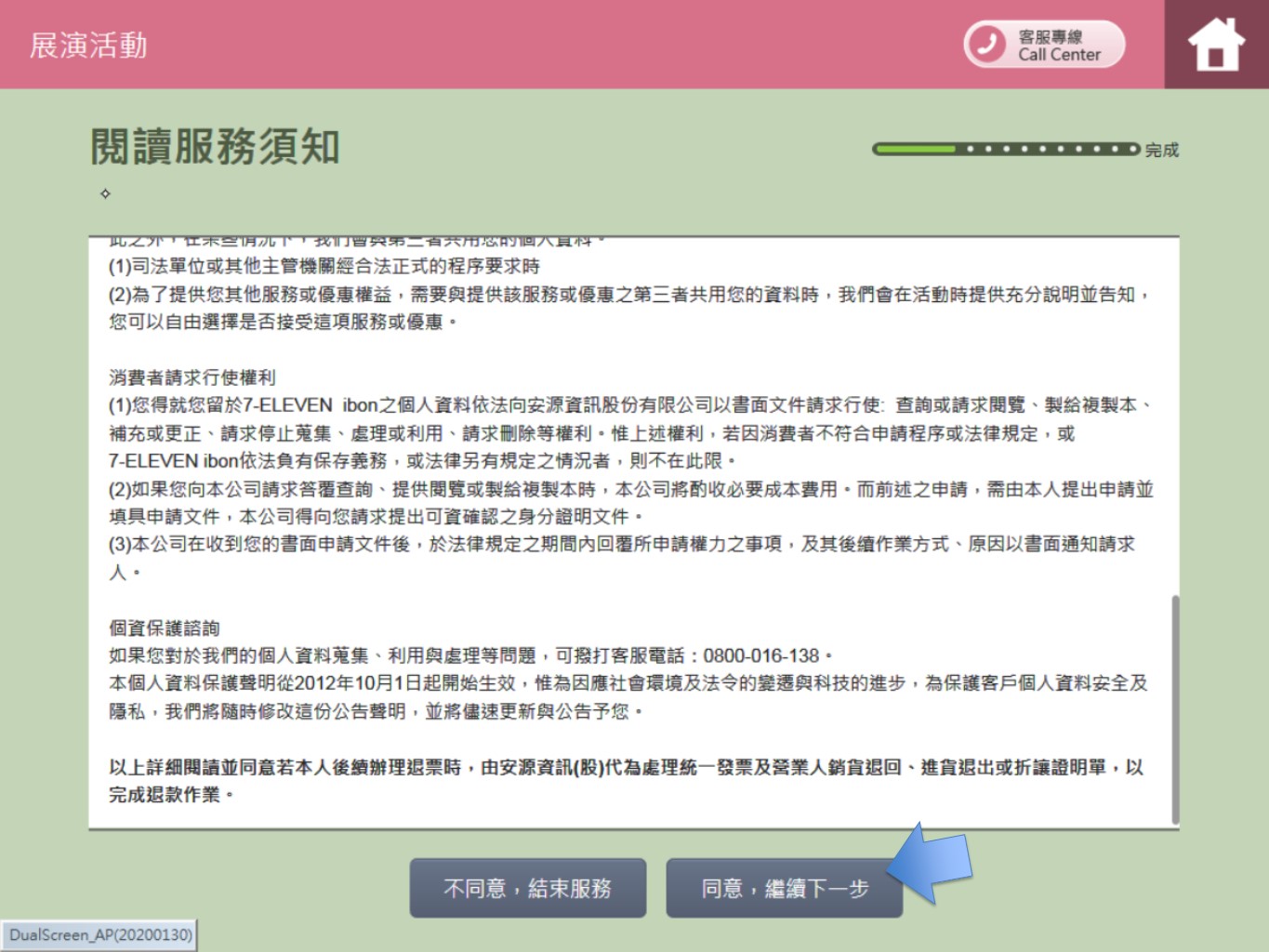Viewport: 1269px width, 952px height.
Task: Click the small diamond symbol under the heading
Action: click(105, 193)
